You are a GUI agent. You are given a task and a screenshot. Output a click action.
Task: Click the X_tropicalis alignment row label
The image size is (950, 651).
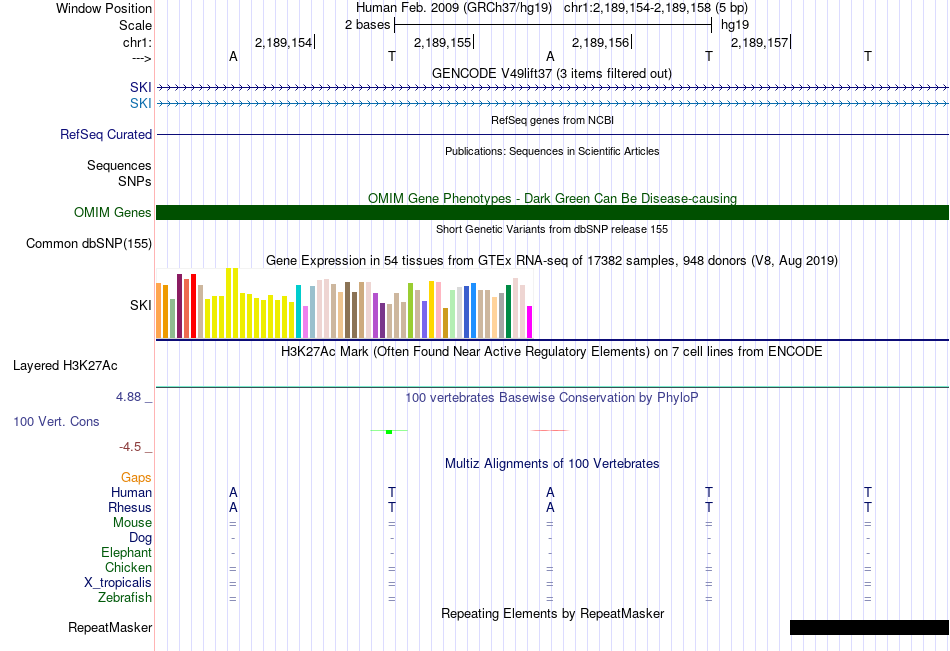point(118,583)
